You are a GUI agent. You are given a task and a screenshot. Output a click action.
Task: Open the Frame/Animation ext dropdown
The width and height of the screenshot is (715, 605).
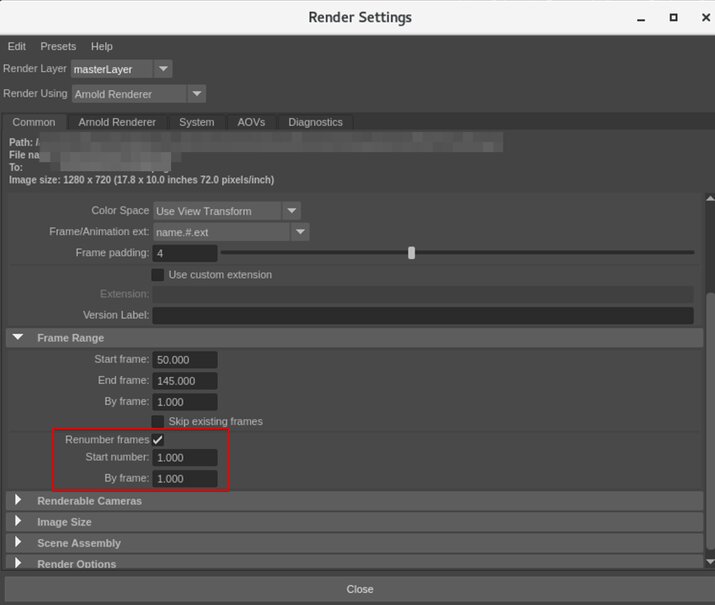pyautogui.click(x=231, y=232)
